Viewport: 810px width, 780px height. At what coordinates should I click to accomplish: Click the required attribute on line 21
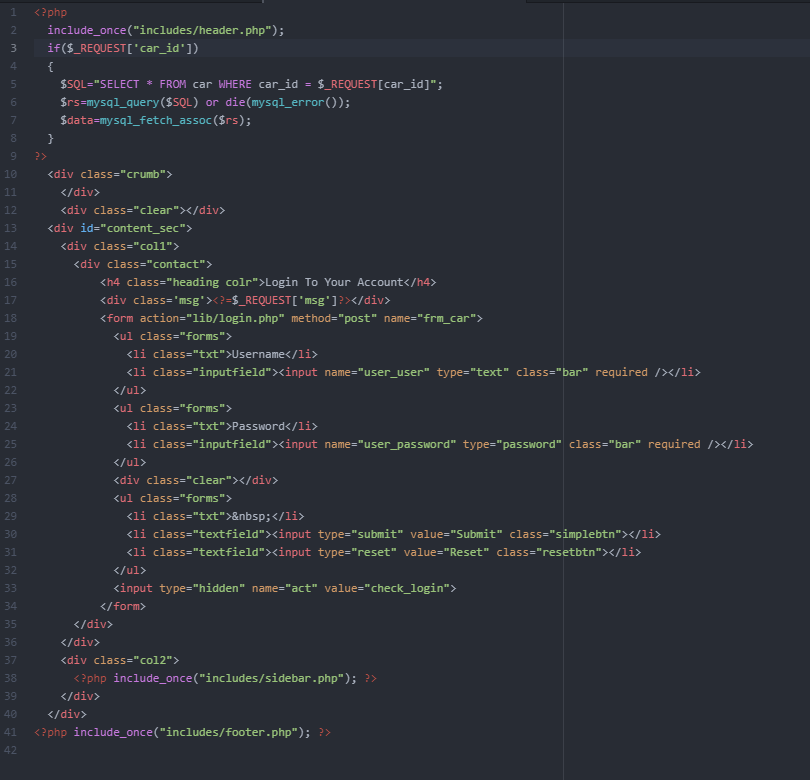click(x=621, y=372)
